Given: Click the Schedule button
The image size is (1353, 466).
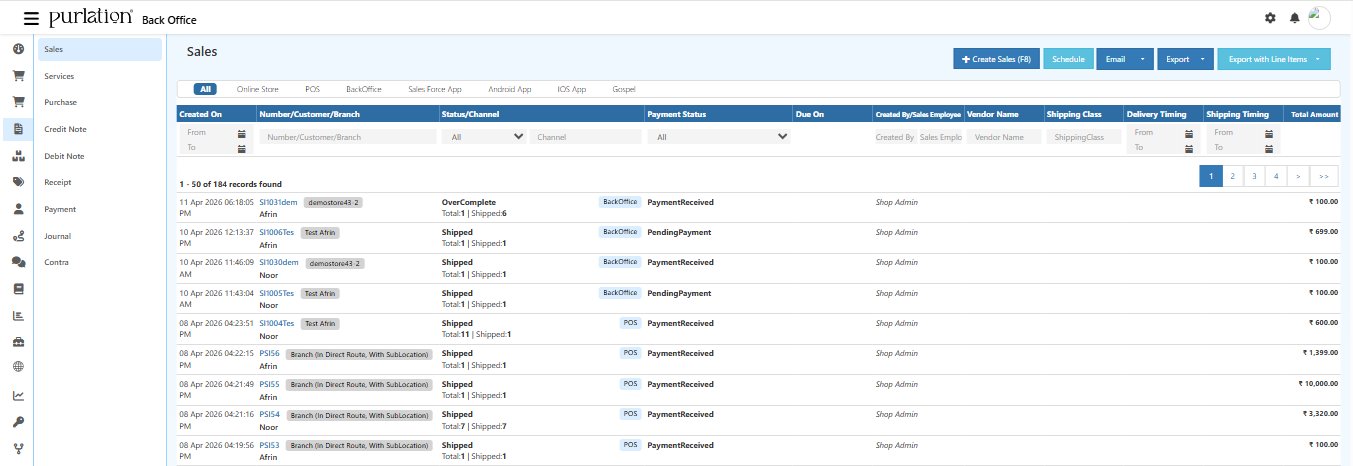Looking at the screenshot, I should 1068,60.
